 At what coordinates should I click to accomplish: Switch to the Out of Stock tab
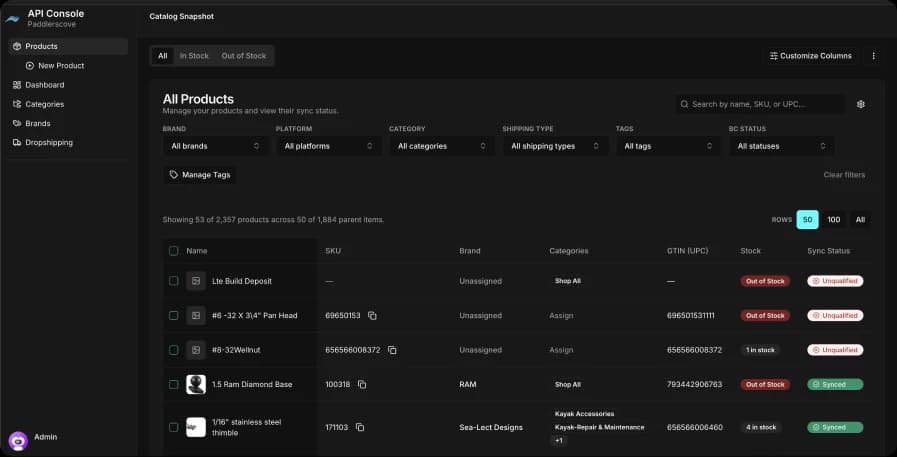pyautogui.click(x=244, y=56)
